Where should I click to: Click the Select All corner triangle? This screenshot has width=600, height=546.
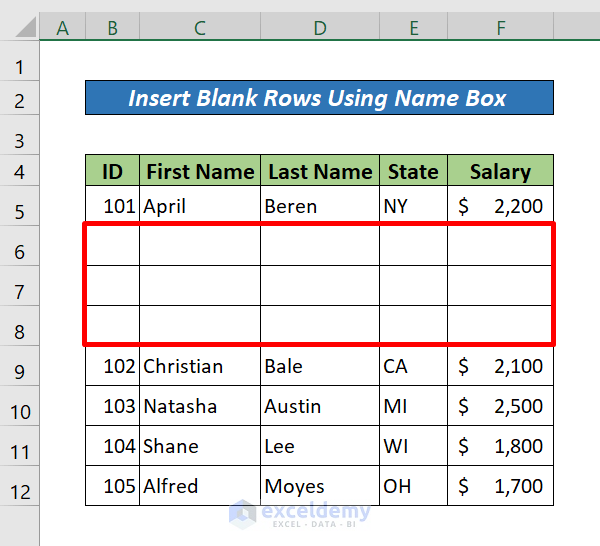coord(26,27)
